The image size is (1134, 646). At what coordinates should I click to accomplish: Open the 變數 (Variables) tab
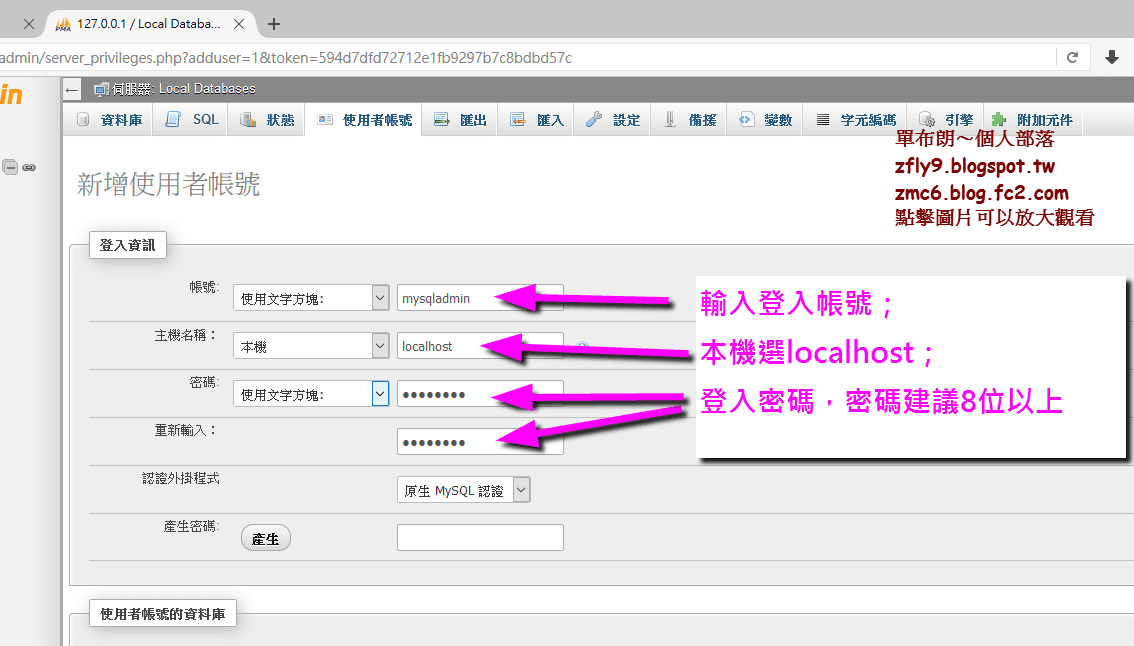[765, 119]
